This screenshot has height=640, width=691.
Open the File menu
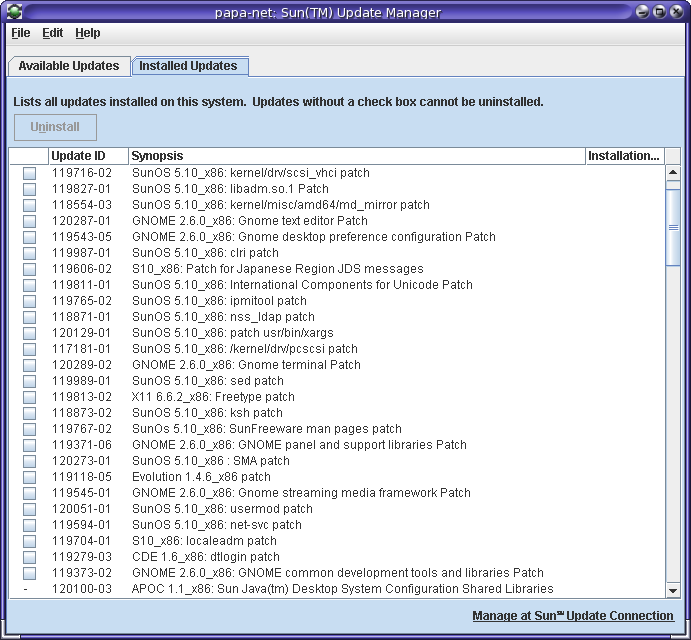21,33
